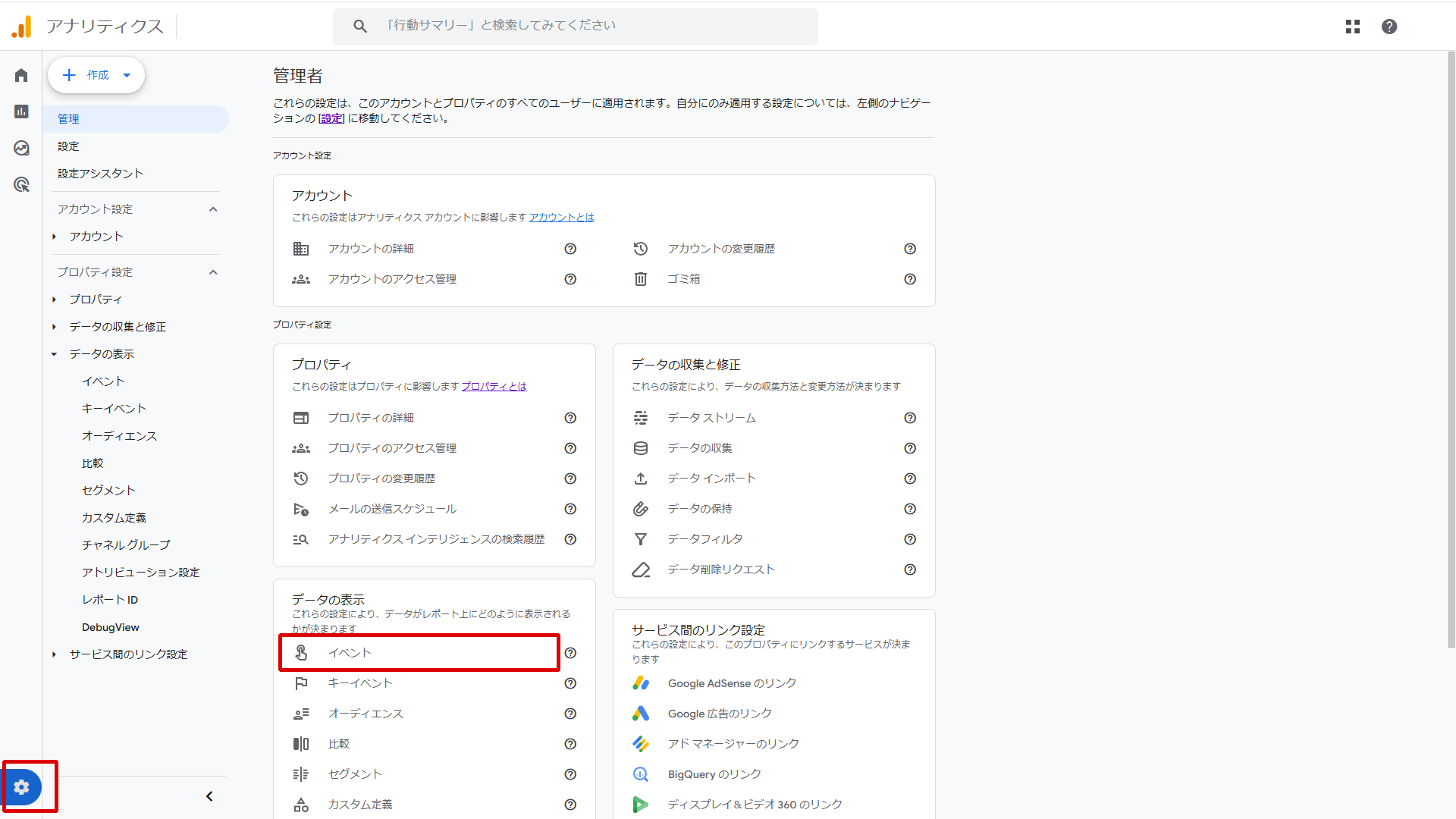Screen dimensions: 1456x819
Task: Collapse the プロパティ設定 section chevron
Action: [x=213, y=272]
